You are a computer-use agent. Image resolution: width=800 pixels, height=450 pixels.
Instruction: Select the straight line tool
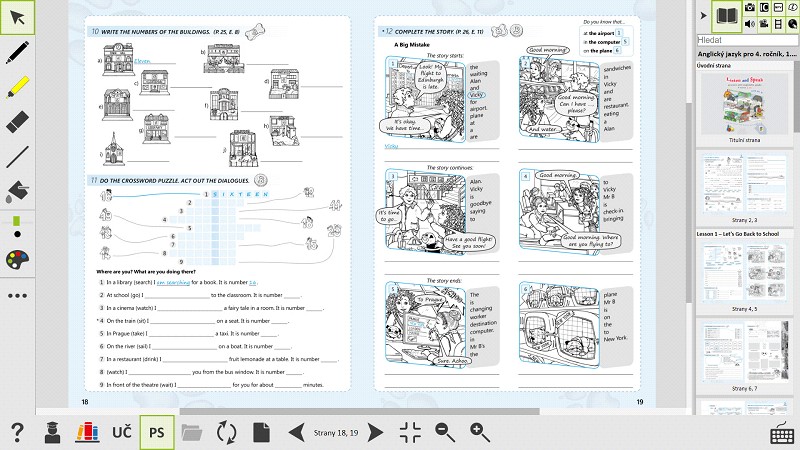(17, 157)
